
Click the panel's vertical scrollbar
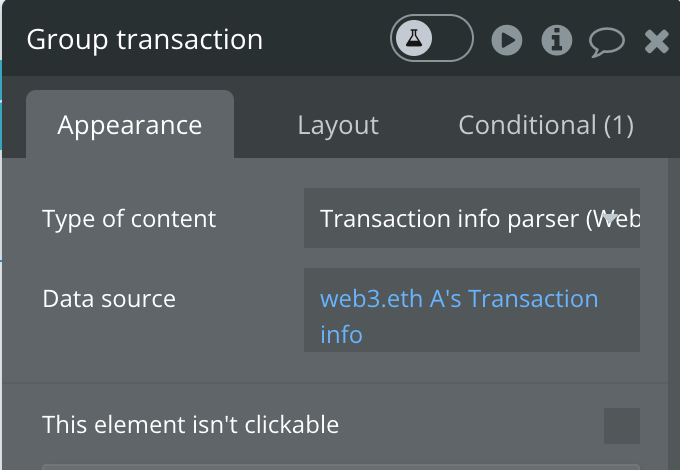(674, 314)
